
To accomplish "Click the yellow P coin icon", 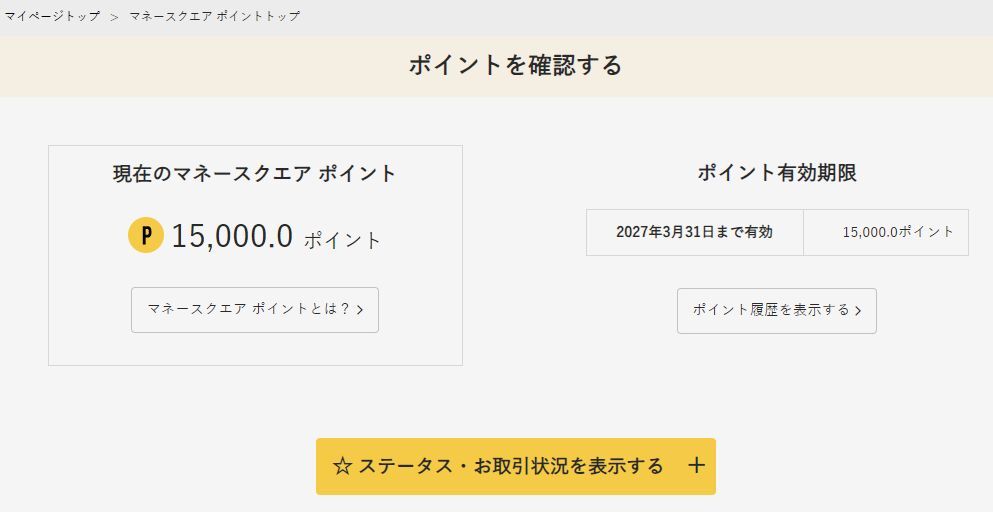I will pyautogui.click(x=146, y=236).
